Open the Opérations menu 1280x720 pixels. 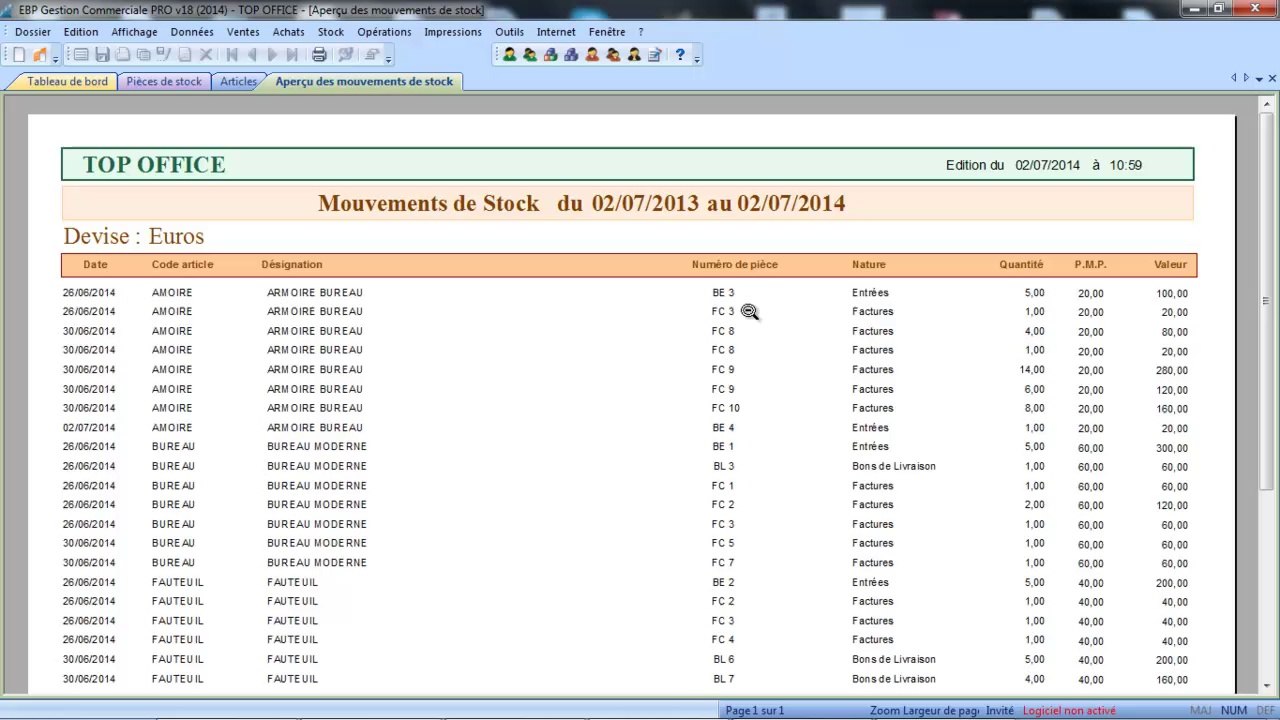(384, 32)
